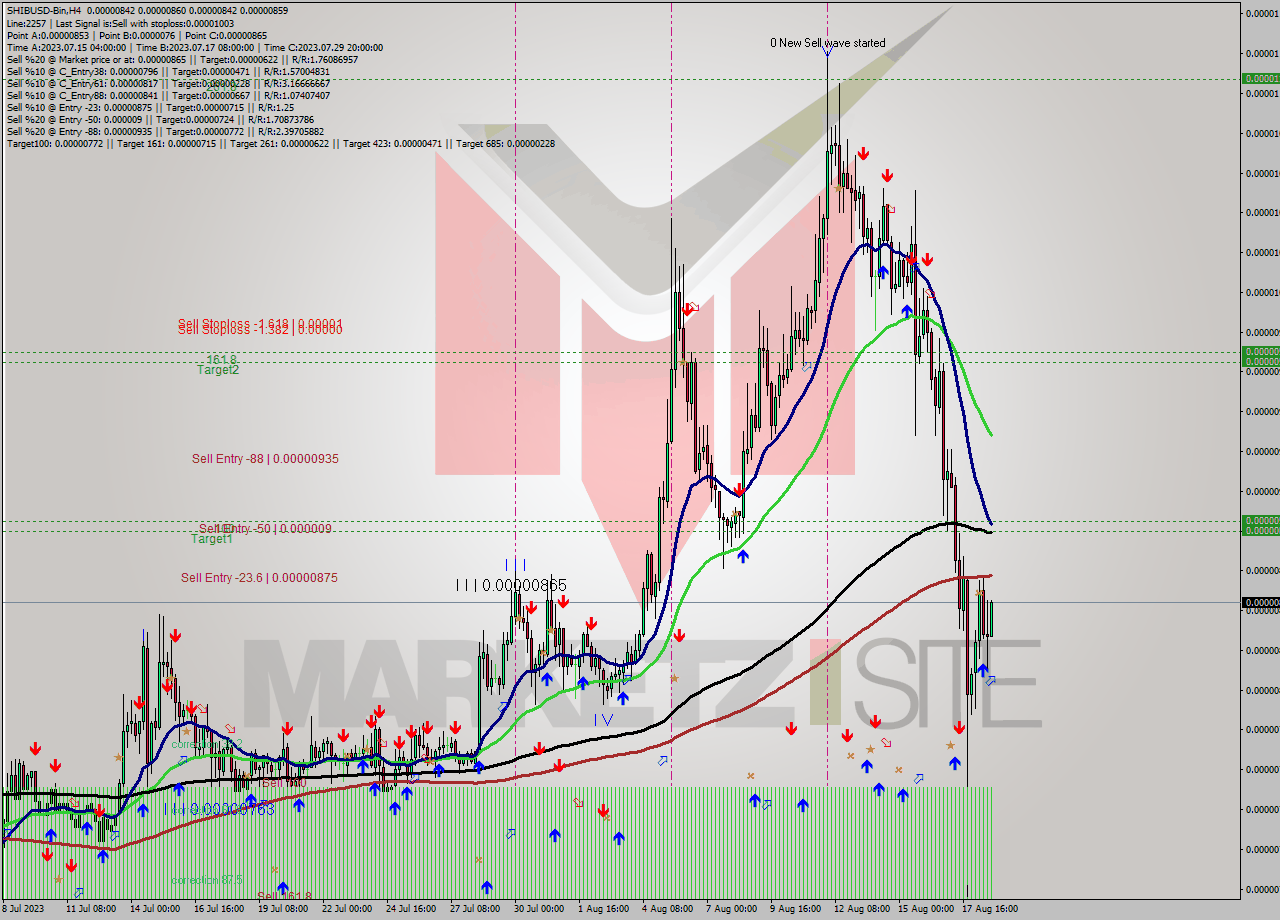Select the 'Sell %20 @ Entry -88' line
The image size is (1280, 920).
pos(165,131)
